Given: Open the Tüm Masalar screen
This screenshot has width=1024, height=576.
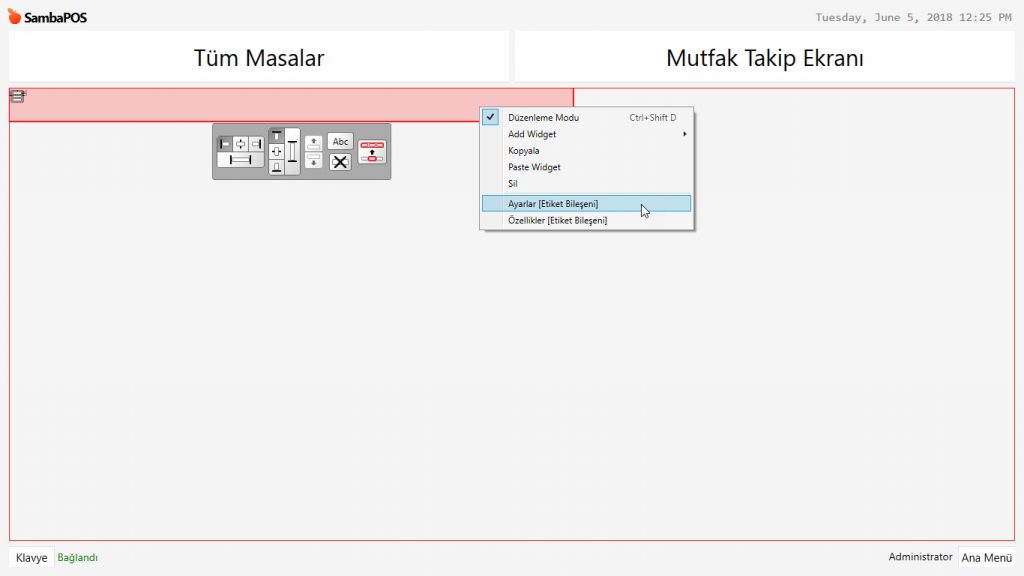Looking at the screenshot, I should click(259, 58).
